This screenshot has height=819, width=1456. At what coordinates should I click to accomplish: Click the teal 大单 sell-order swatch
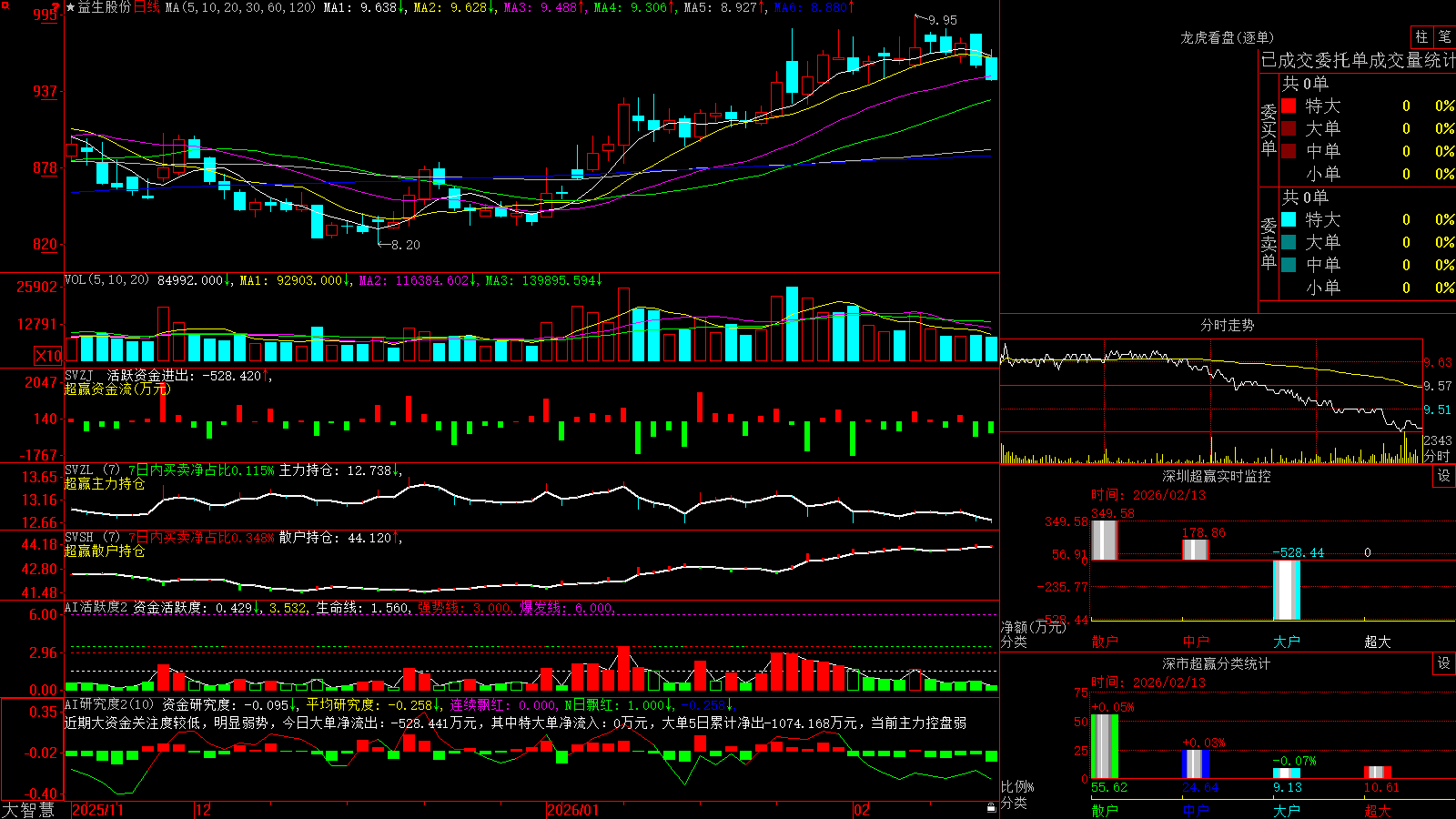(x=1289, y=242)
